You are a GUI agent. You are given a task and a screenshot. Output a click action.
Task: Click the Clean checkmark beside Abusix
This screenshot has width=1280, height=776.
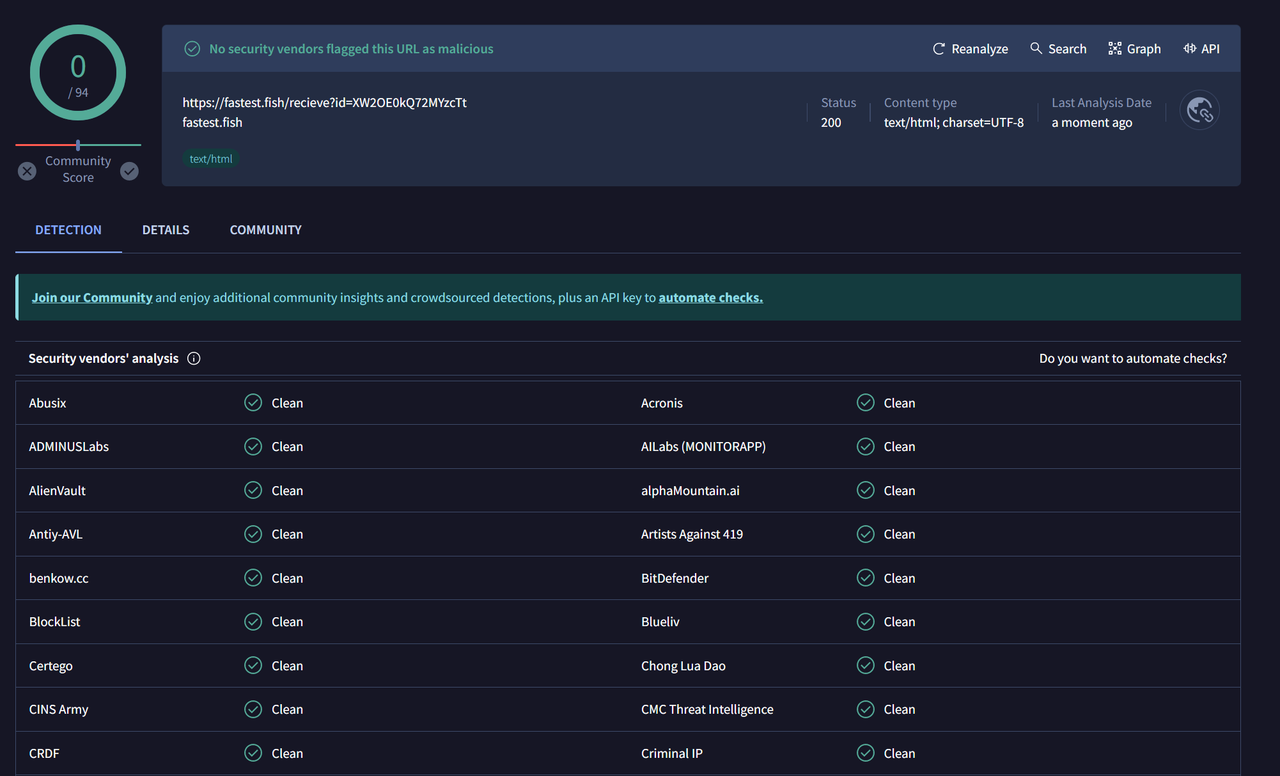[x=252, y=402]
